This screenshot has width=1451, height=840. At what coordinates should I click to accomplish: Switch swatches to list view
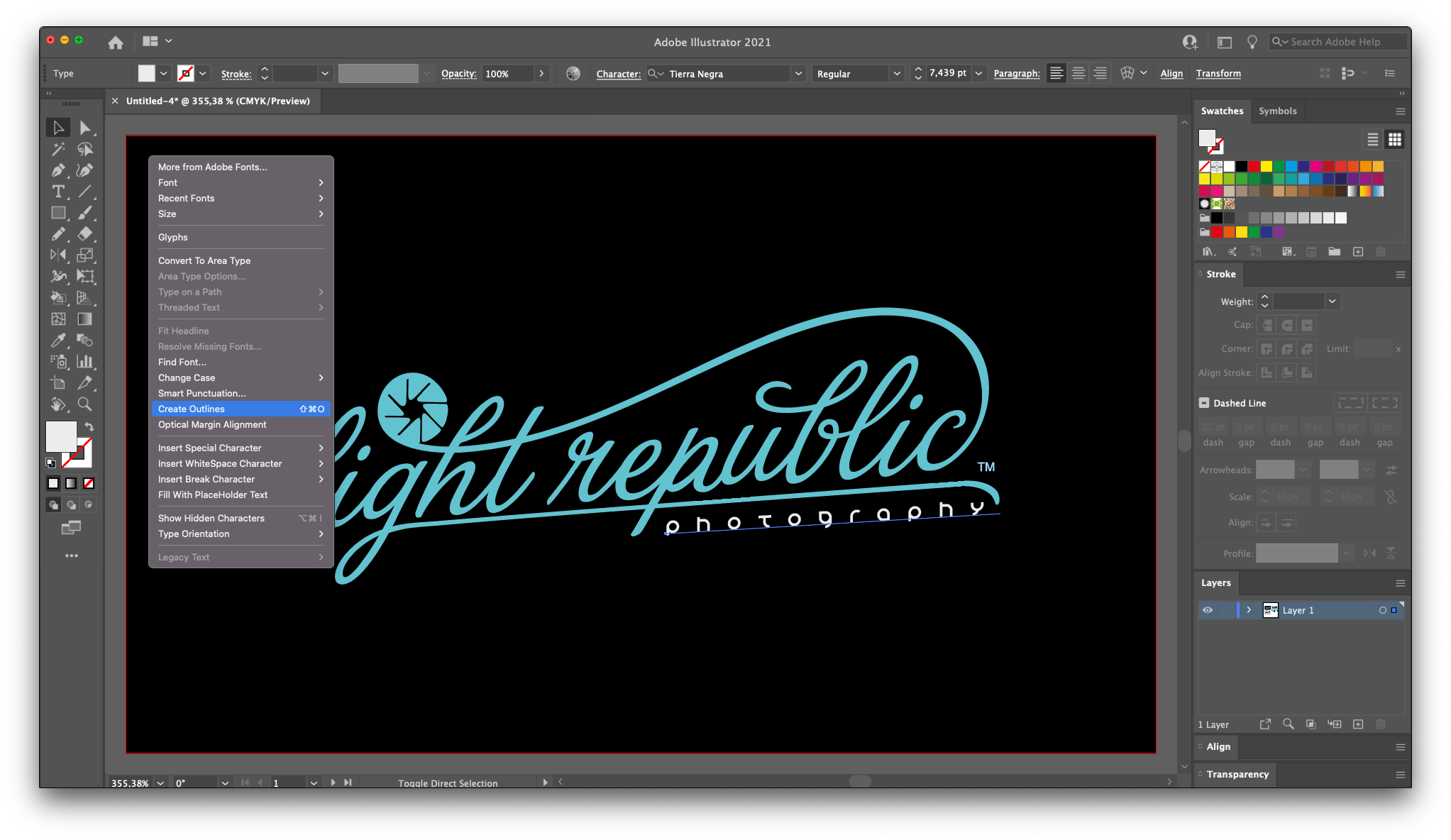(1373, 140)
